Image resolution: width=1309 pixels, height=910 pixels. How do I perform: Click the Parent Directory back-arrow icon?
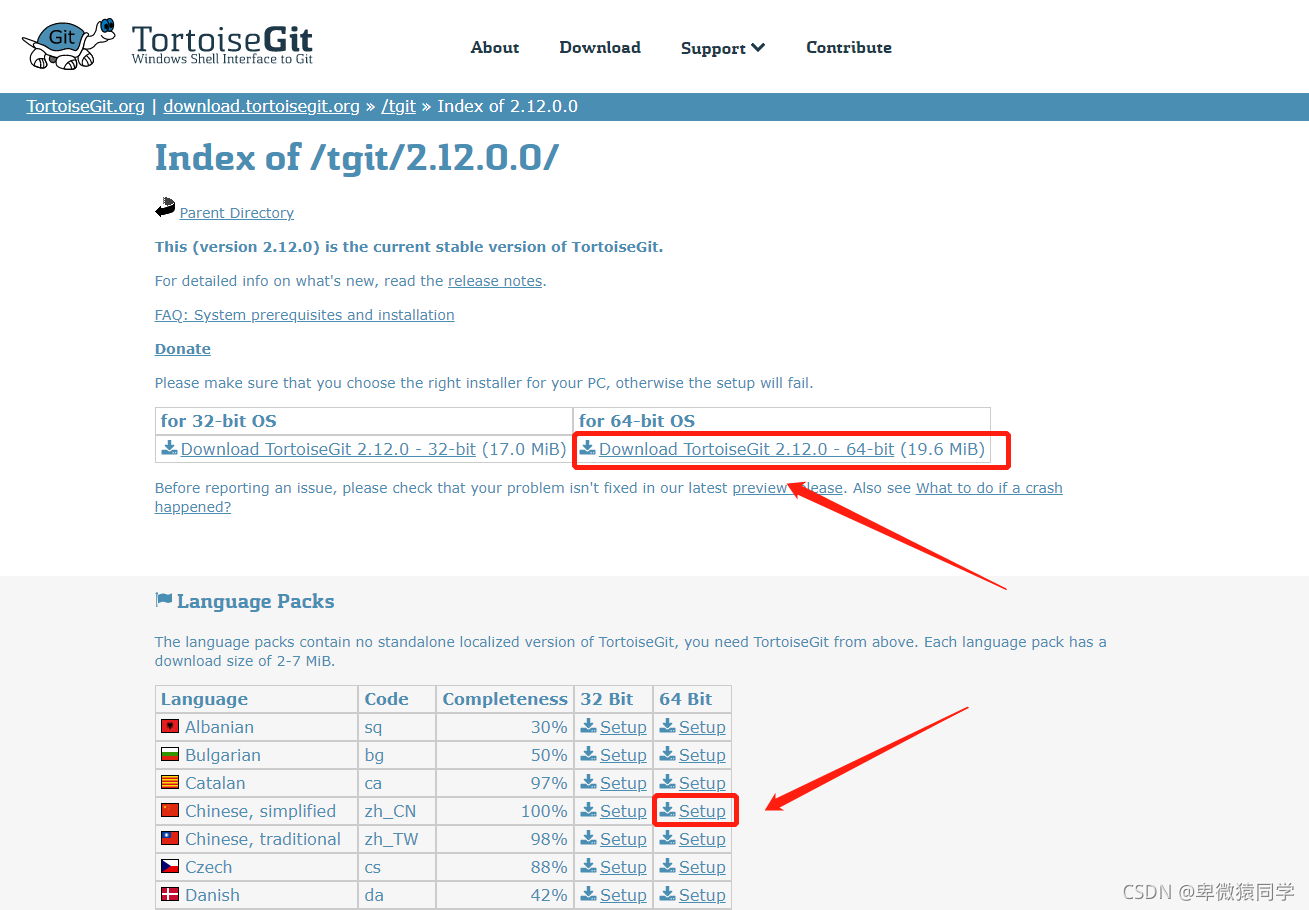point(165,208)
